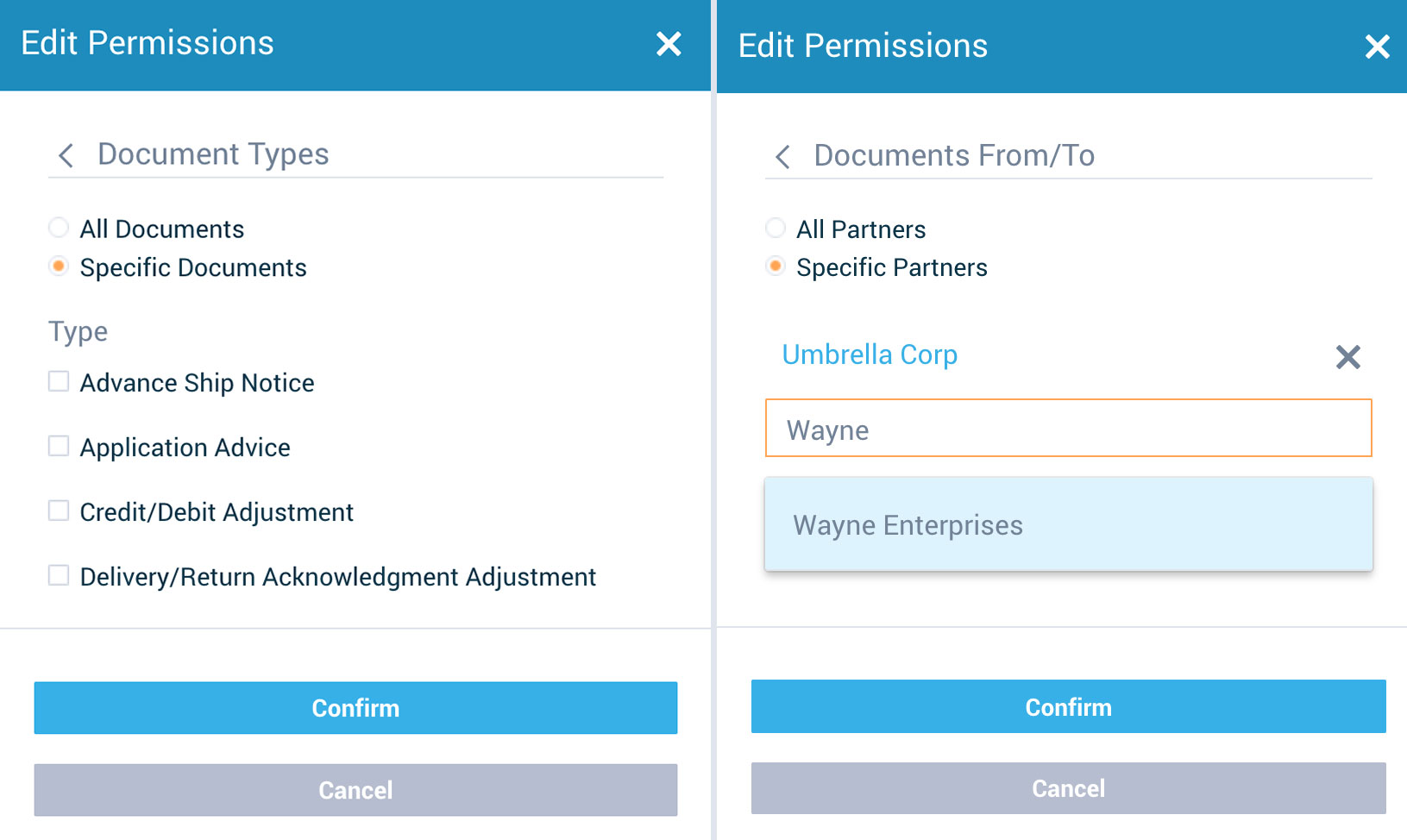Check the Advance Ship Notice document type
1407x840 pixels.
(x=58, y=380)
